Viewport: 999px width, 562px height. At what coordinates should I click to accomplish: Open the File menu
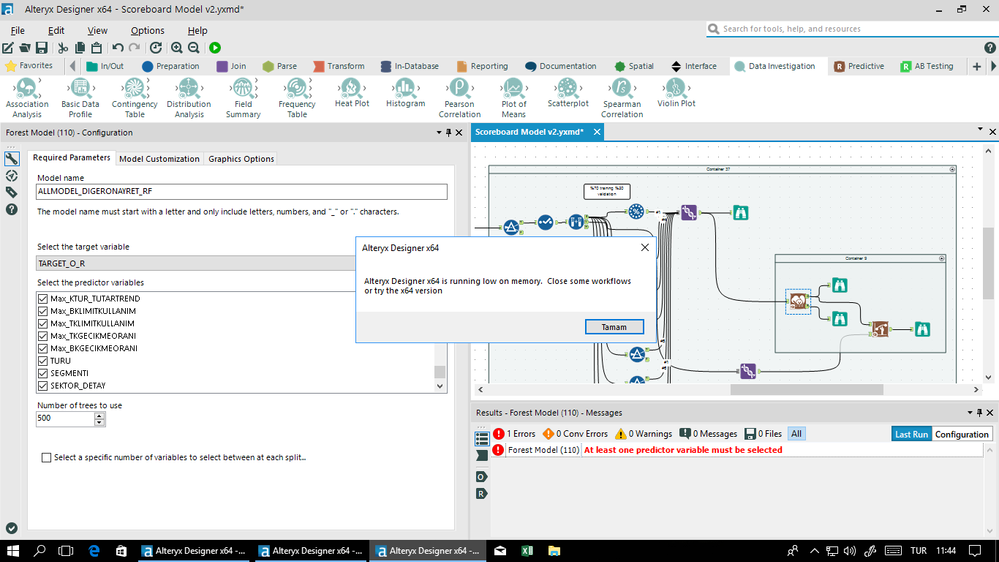17,31
